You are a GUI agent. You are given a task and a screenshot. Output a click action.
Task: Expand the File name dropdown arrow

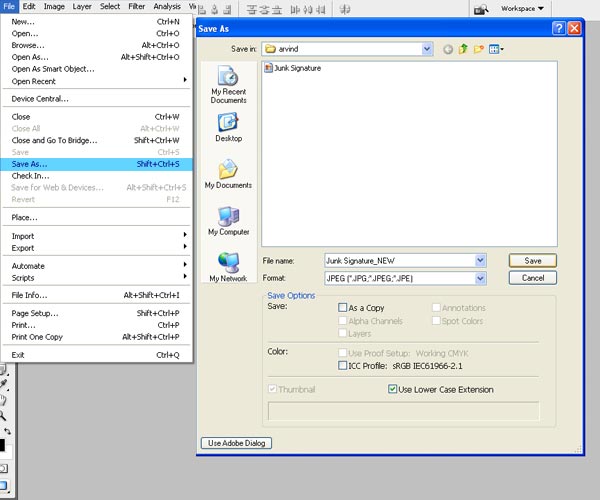pyautogui.click(x=480, y=261)
